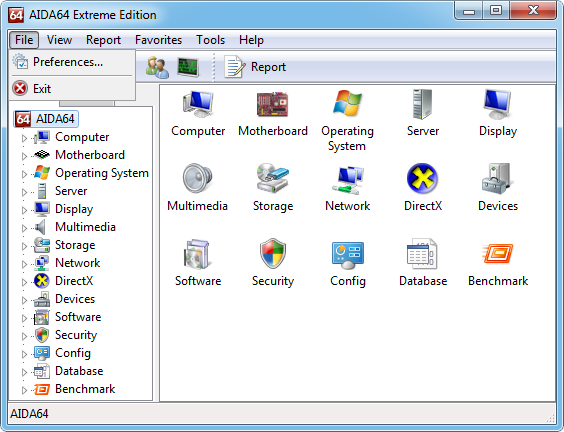This screenshot has width=564, height=432.
Task: Click the Motherboard icon in main pane
Action: tap(272, 104)
